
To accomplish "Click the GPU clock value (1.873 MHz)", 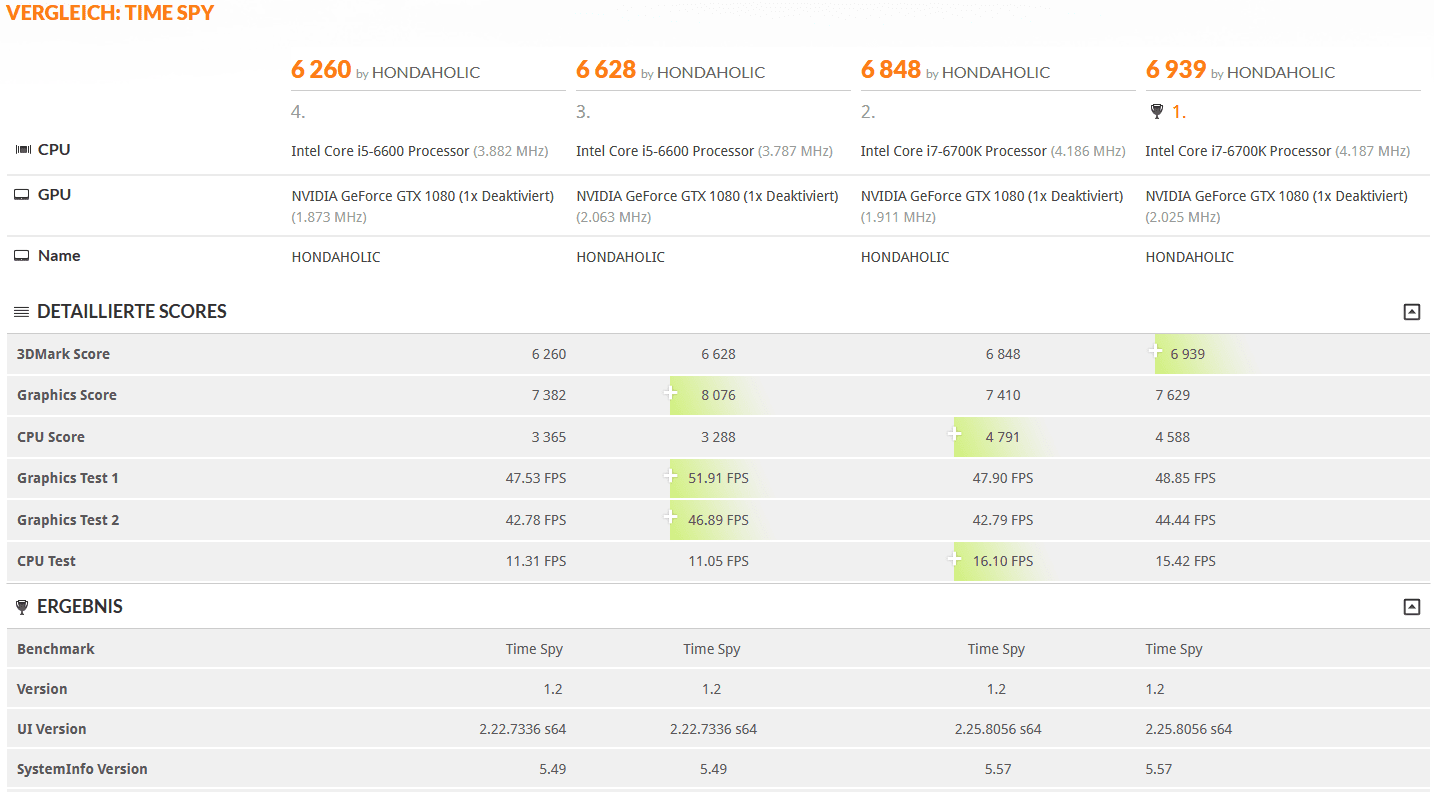I will 329,217.
